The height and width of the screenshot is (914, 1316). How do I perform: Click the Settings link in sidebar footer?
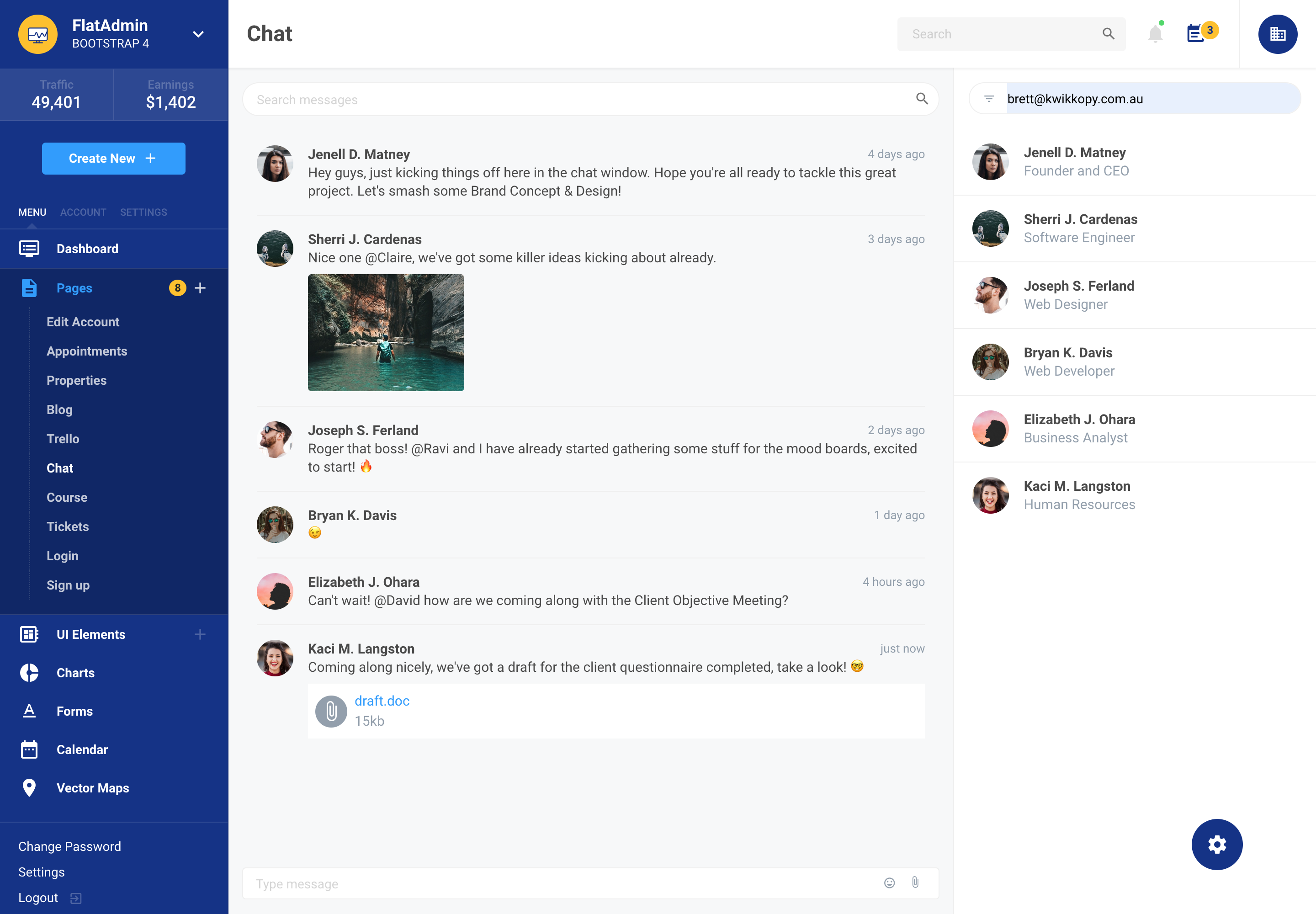41,872
